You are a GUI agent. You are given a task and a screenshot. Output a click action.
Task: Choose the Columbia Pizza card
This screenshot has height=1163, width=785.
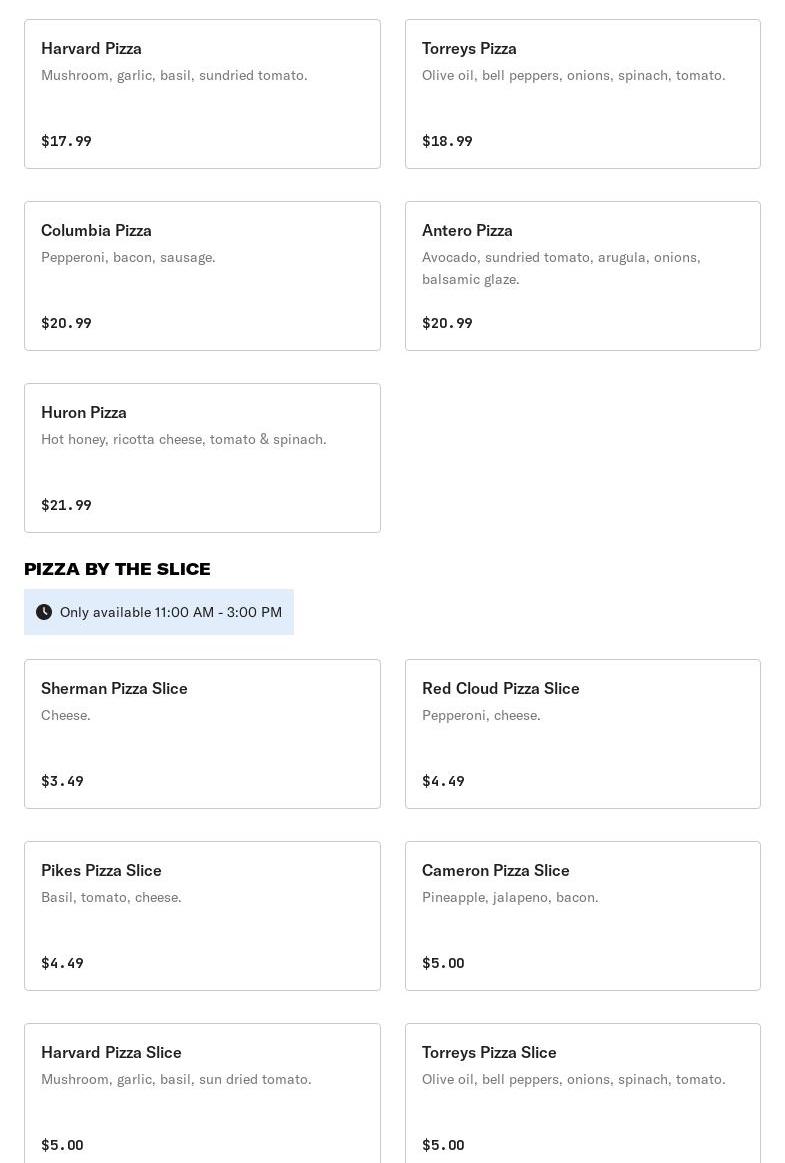click(x=202, y=276)
